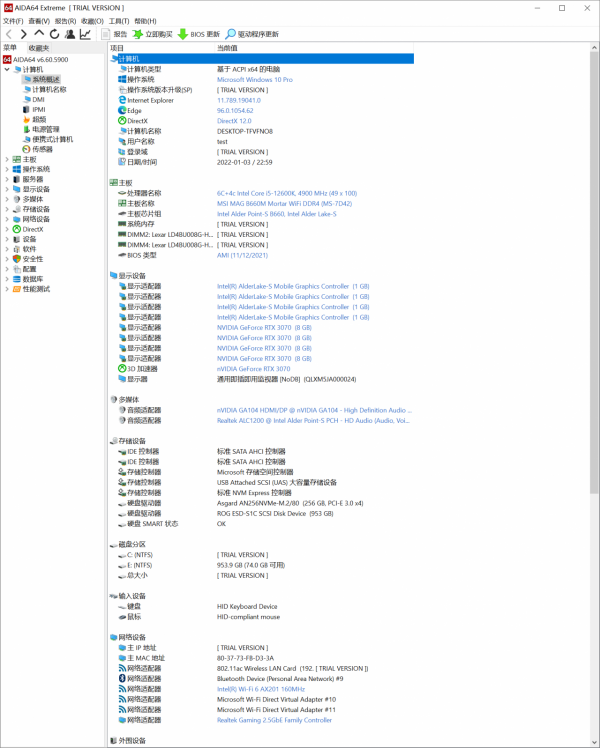Open Microsoft Windows 10 Pro link

[255, 80]
